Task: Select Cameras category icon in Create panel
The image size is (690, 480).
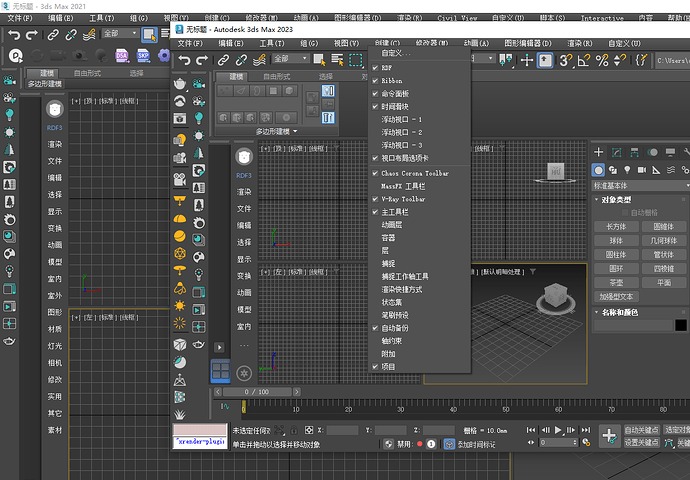Action: pos(642,170)
